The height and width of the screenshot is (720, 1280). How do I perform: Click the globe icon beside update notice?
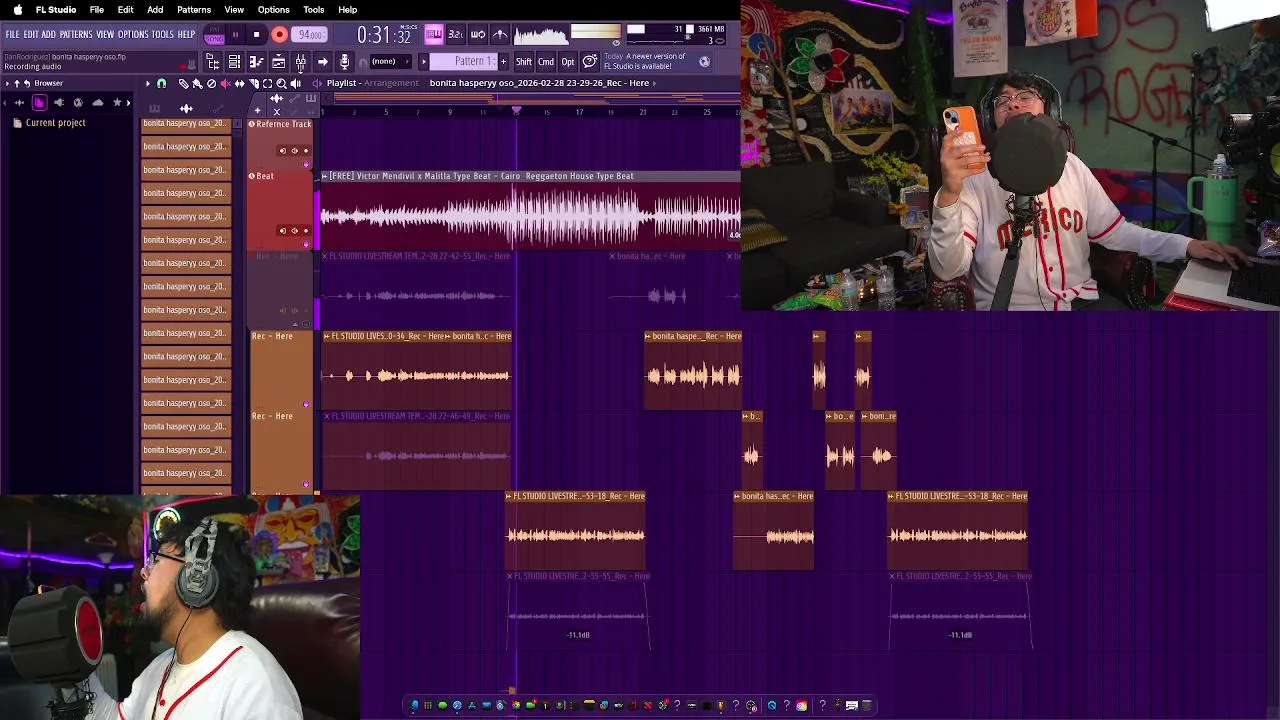pos(704,61)
